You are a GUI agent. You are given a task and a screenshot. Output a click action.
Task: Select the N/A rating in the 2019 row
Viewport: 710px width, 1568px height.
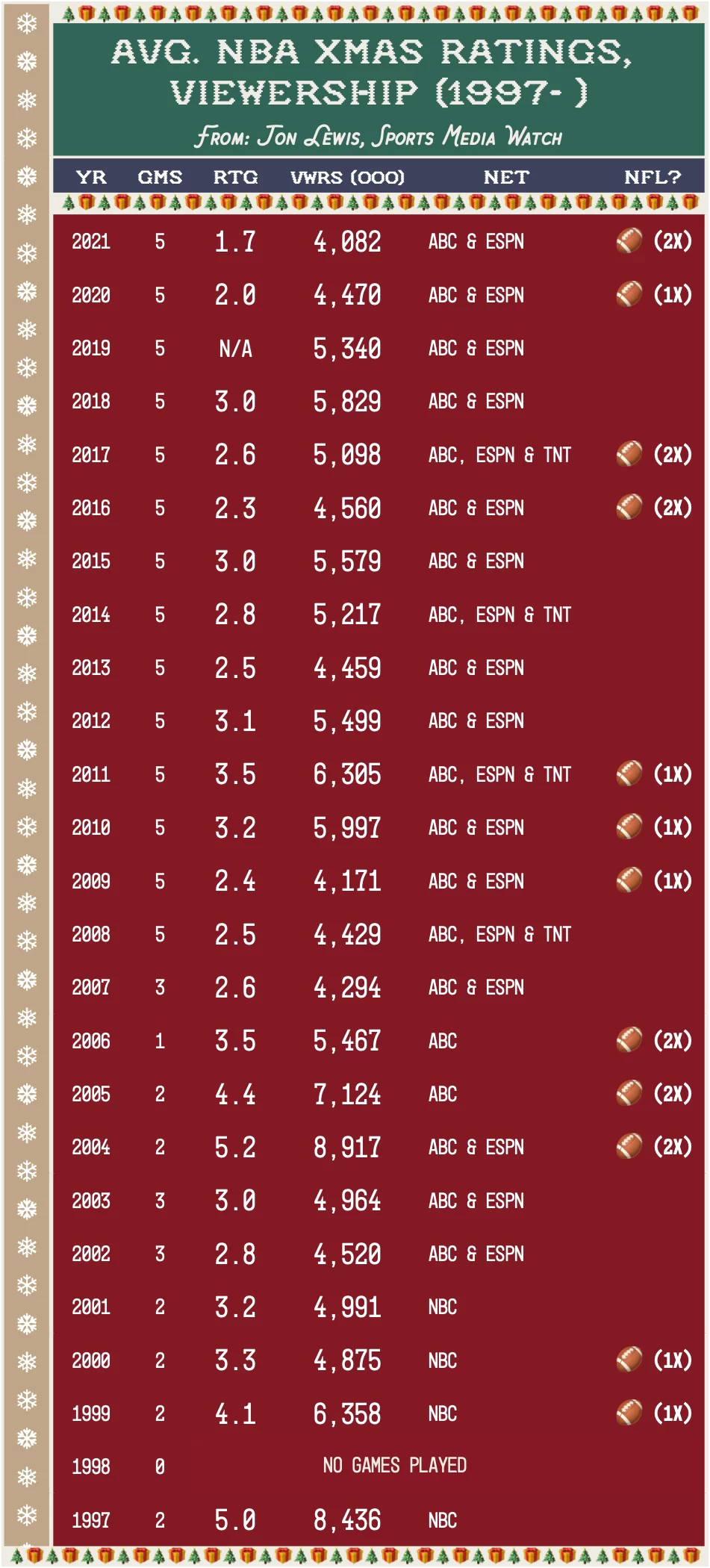[235, 349]
